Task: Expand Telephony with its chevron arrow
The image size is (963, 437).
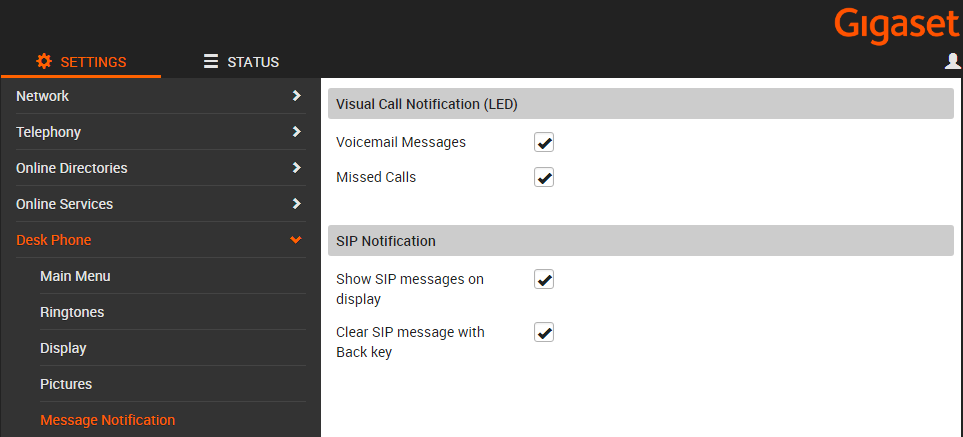Action: pos(297,131)
